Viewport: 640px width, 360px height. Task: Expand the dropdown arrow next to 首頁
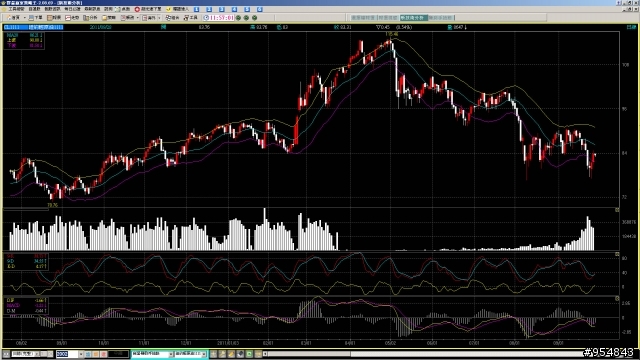[x=24, y=18]
